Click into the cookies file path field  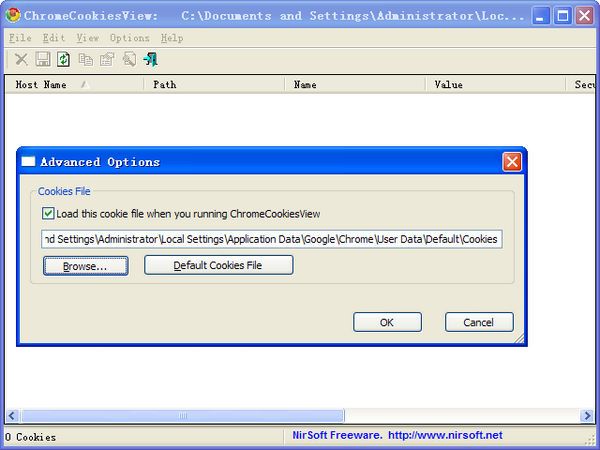270,240
